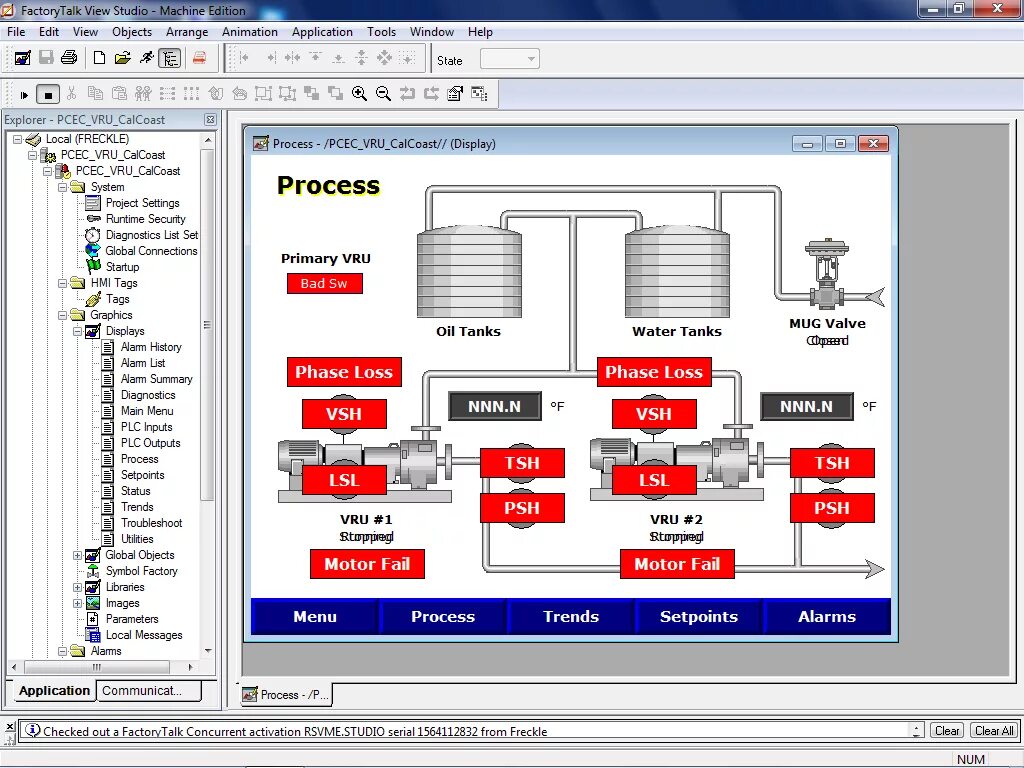1024x768 pixels.
Task: Collapse the Graphics folder
Action: pyautogui.click(x=63, y=315)
